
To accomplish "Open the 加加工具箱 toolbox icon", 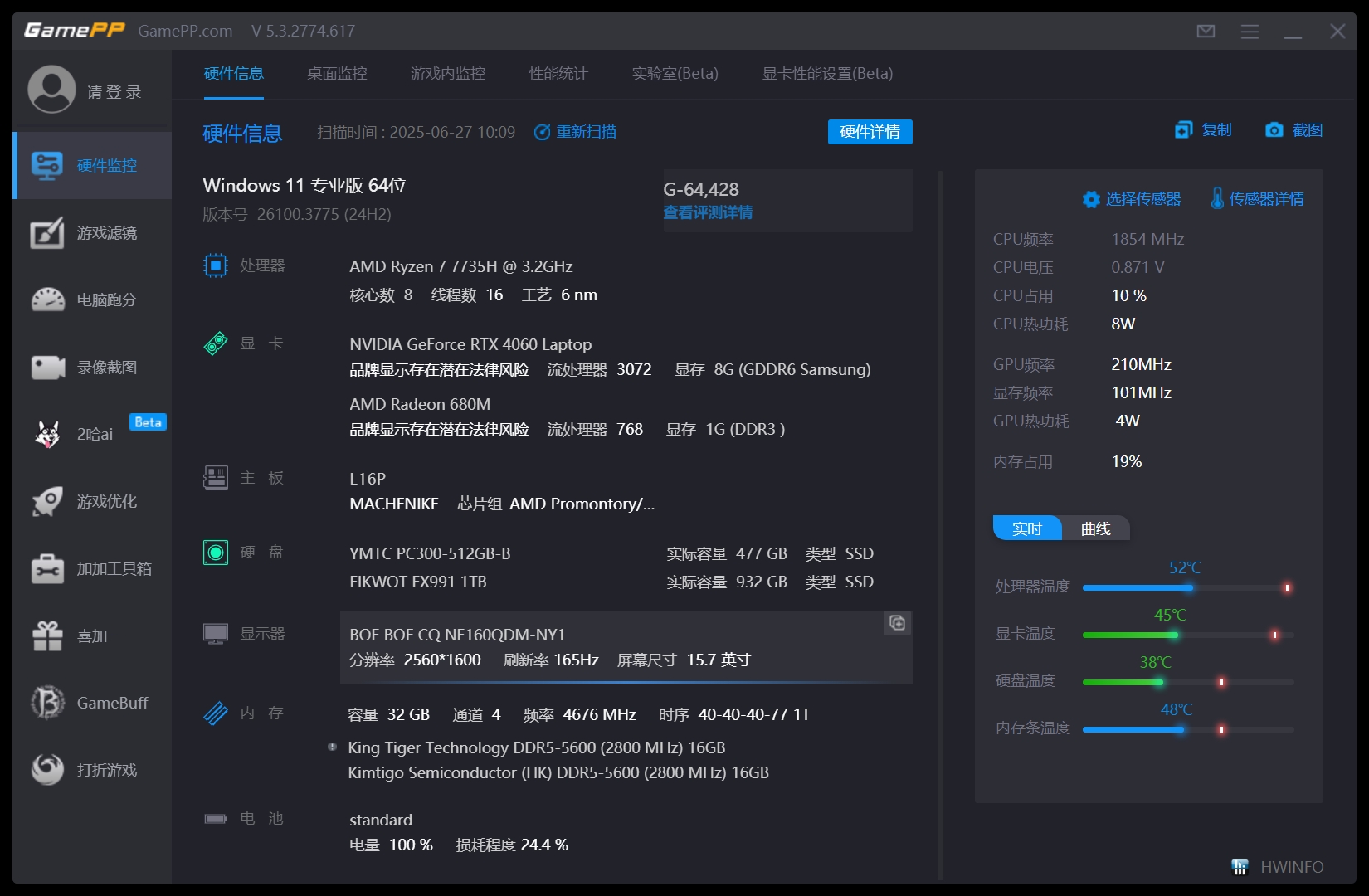I will click(x=47, y=568).
